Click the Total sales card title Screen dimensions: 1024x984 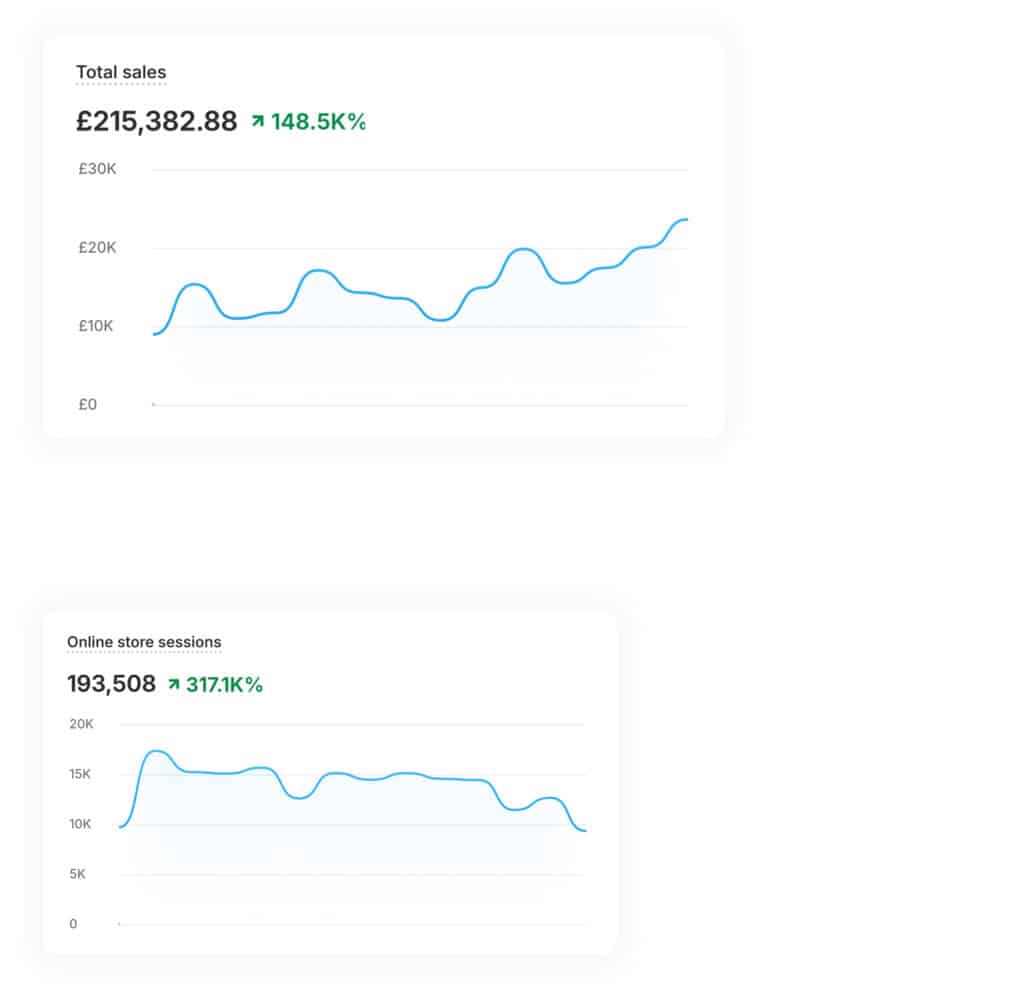pos(121,72)
